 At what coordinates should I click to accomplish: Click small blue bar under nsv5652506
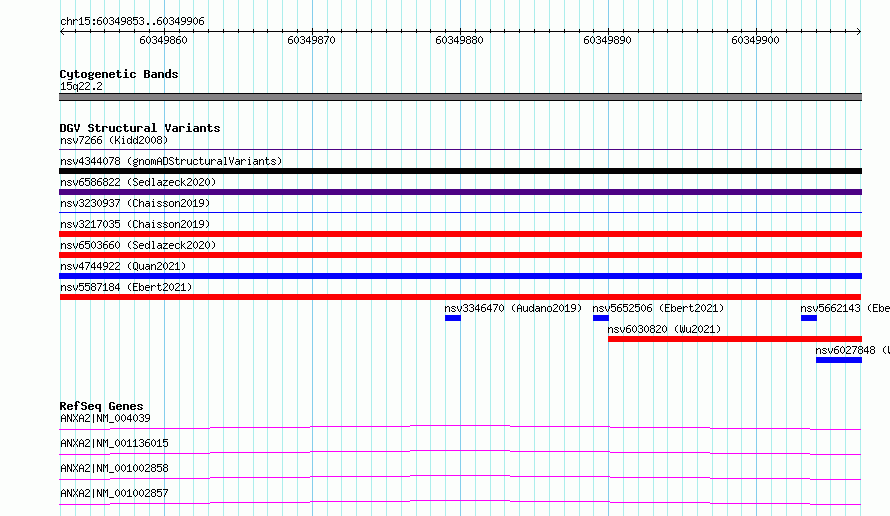click(x=601, y=318)
